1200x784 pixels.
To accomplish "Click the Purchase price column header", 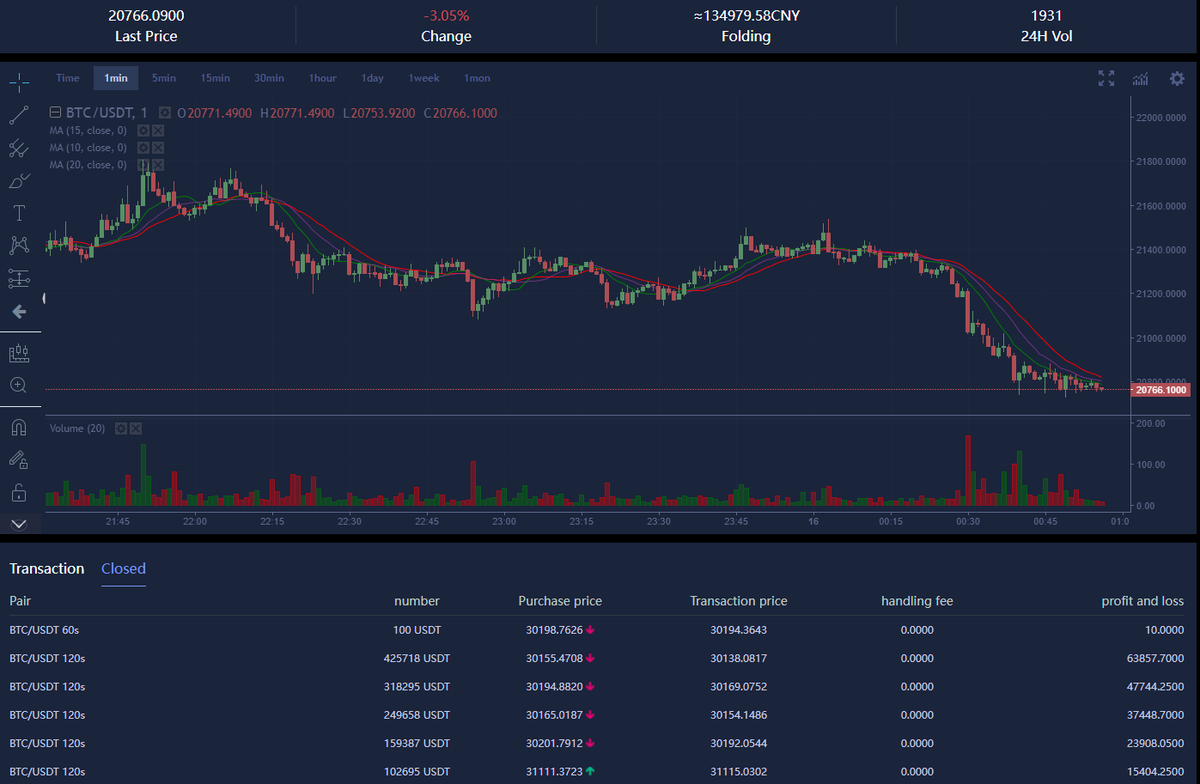I will tap(560, 601).
